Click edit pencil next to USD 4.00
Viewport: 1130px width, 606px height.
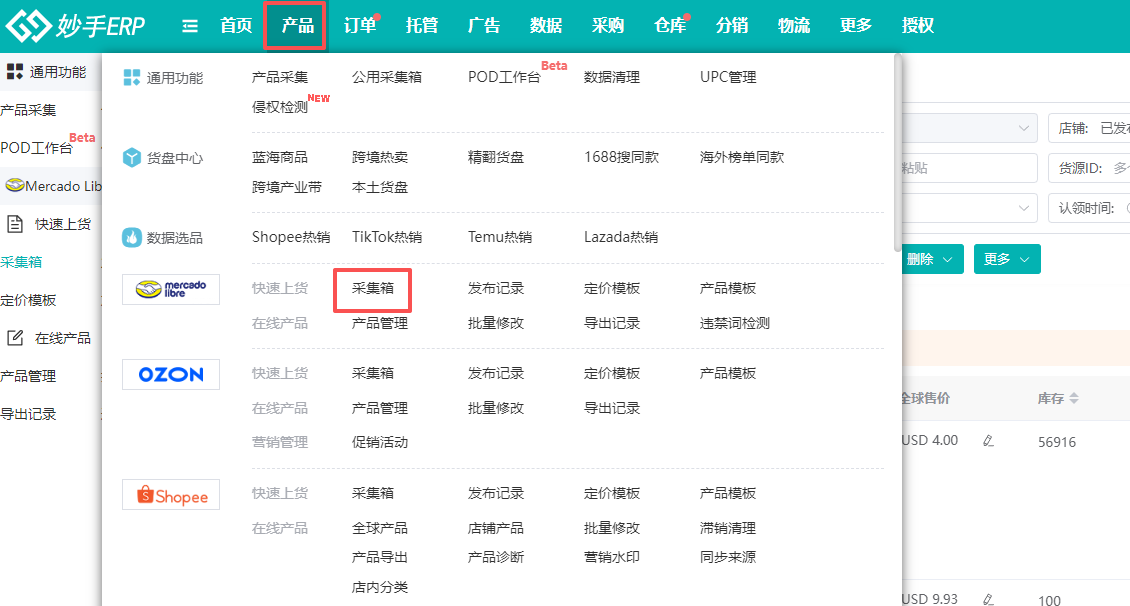(988, 440)
